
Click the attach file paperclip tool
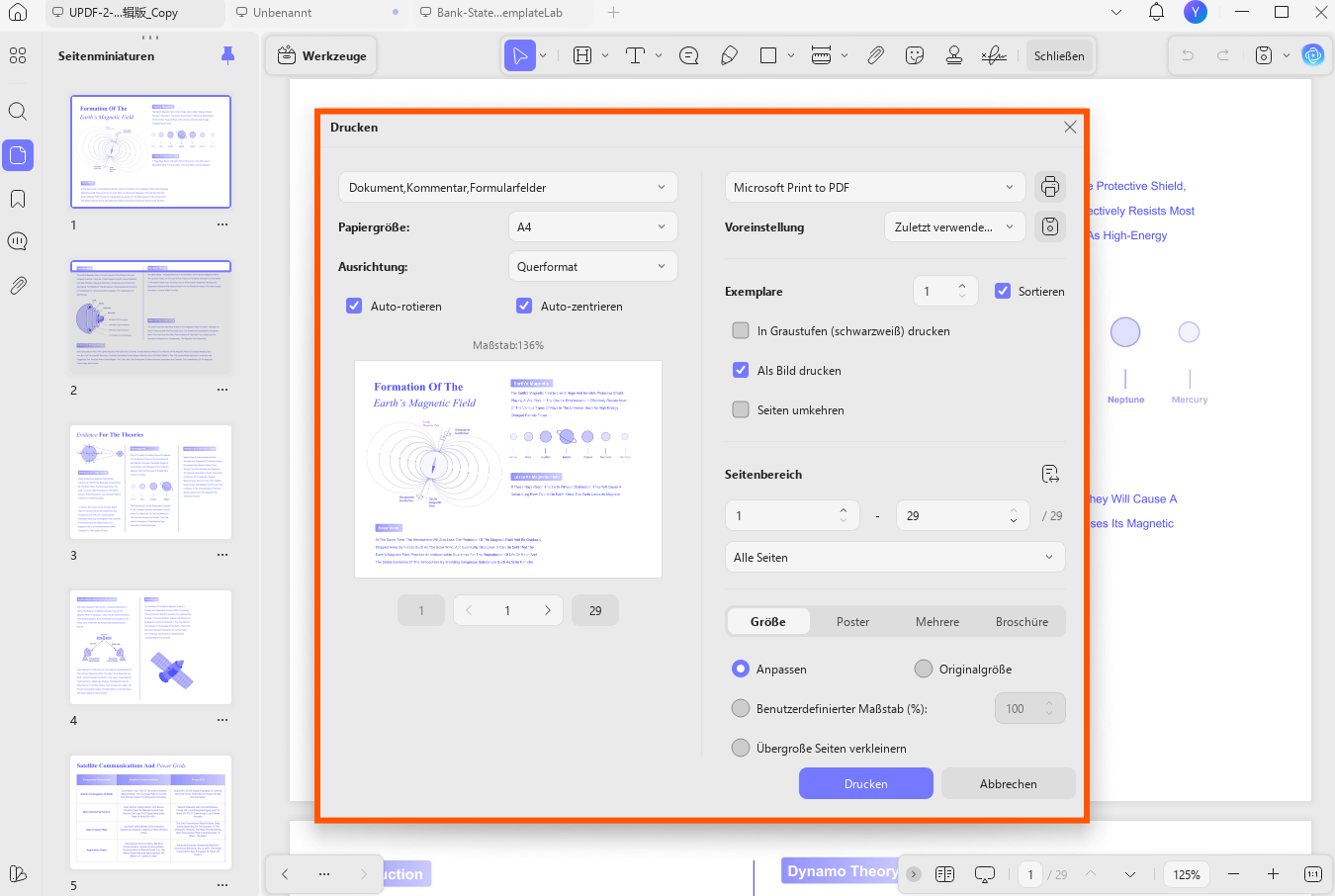(876, 56)
